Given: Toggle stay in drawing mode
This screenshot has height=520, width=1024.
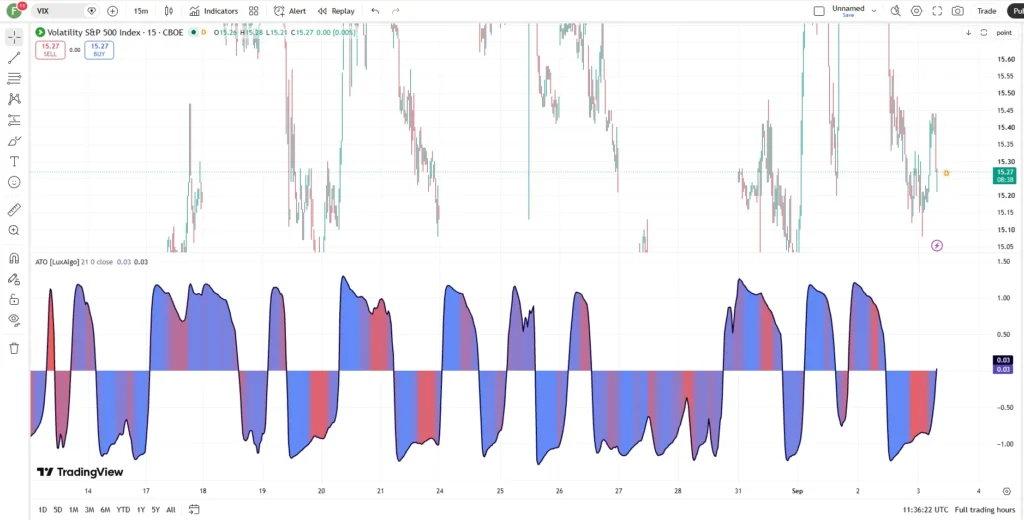Looking at the screenshot, I should pyautogui.click(x=14, y=279).
